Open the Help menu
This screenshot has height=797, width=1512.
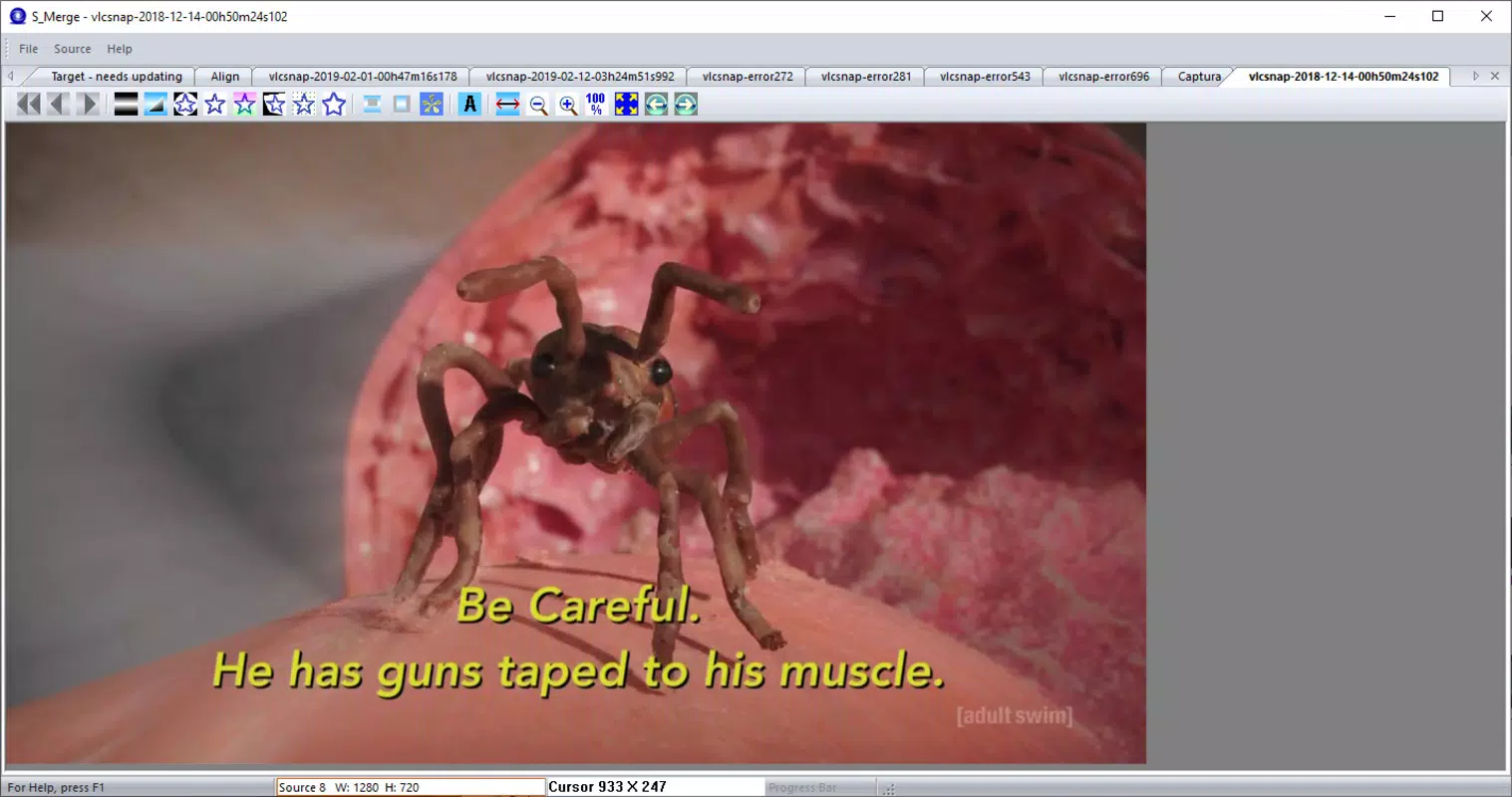tap(120, 49)
